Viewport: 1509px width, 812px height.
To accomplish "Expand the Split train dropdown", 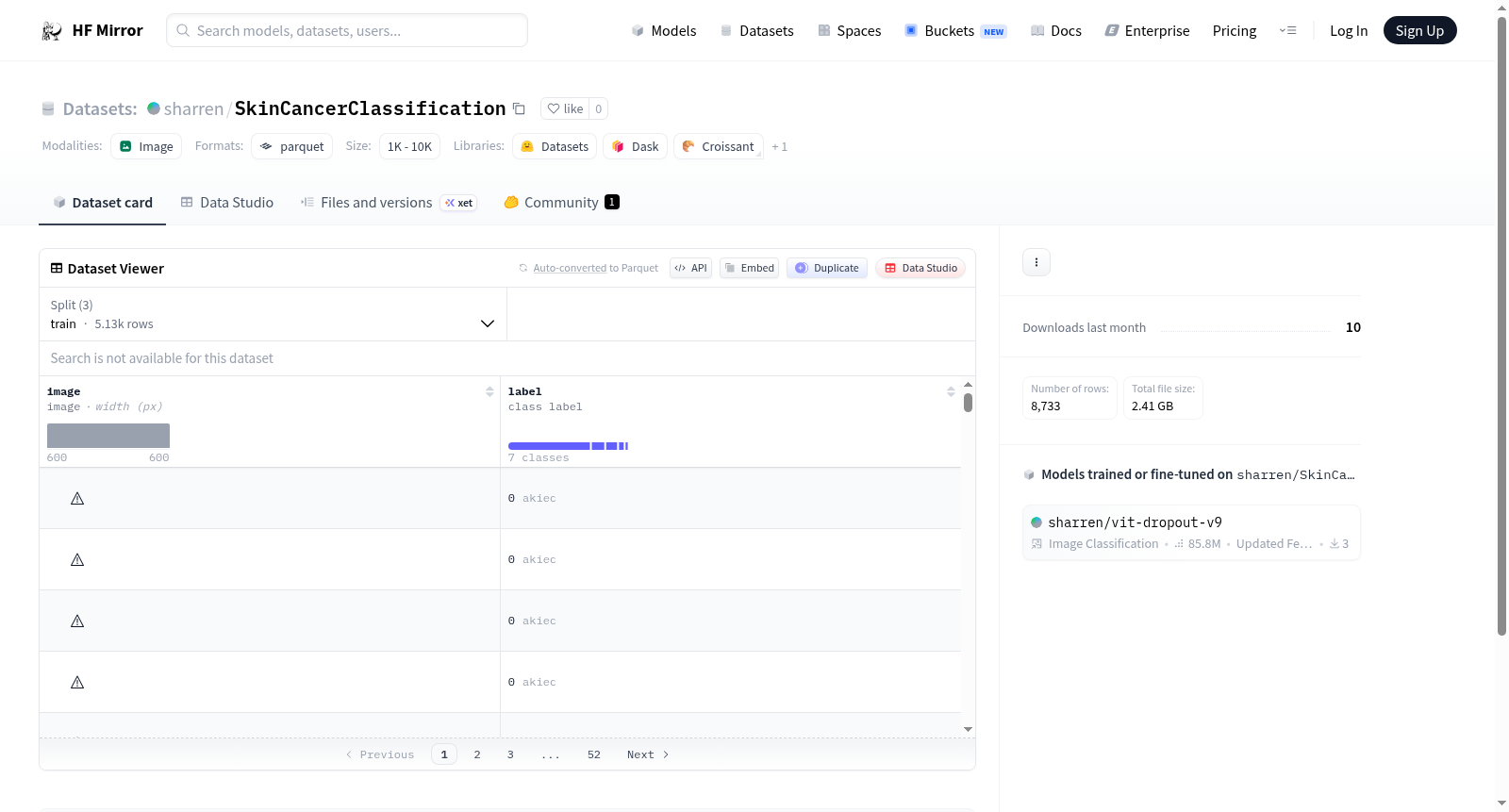I will [274, 314].
